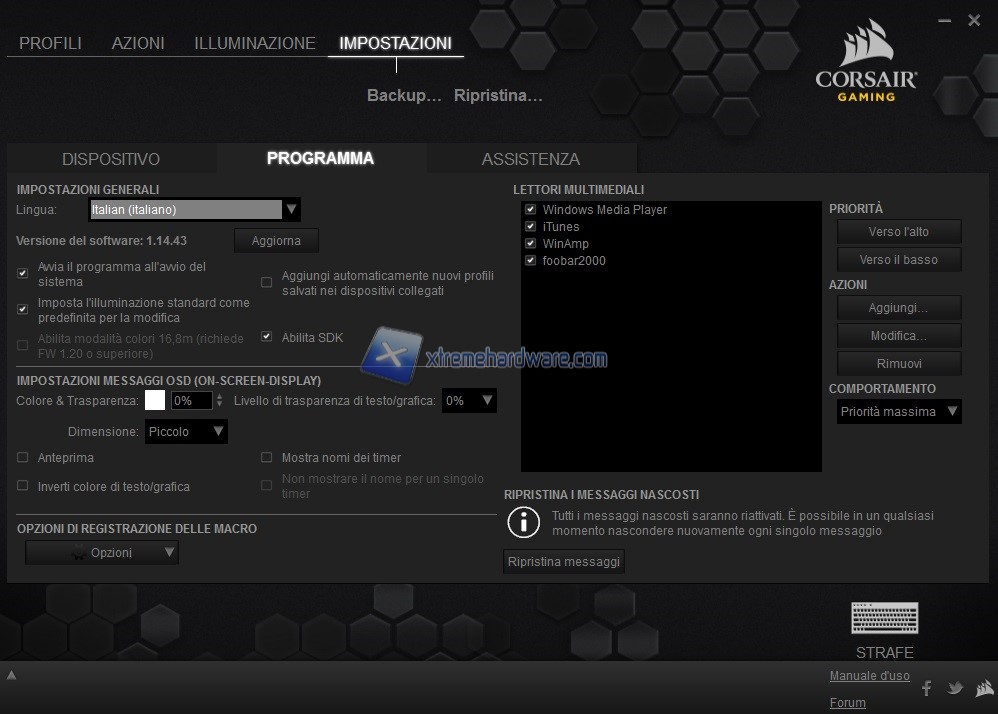Click the info icon under hidden messages
998x714 pixels.
point(523,522)
